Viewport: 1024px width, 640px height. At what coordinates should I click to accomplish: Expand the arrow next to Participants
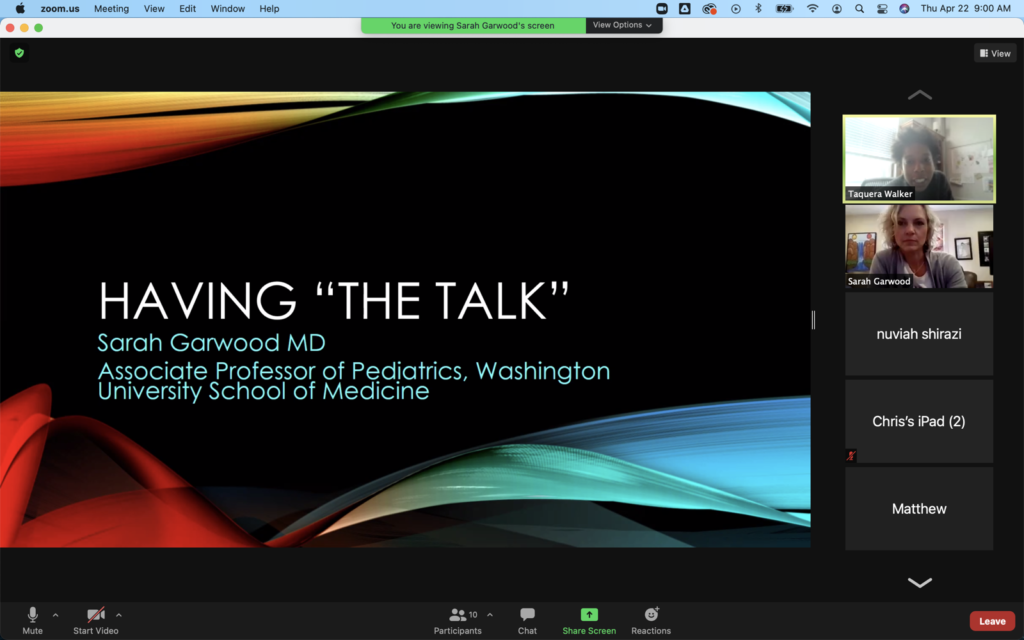coord(489,615)
